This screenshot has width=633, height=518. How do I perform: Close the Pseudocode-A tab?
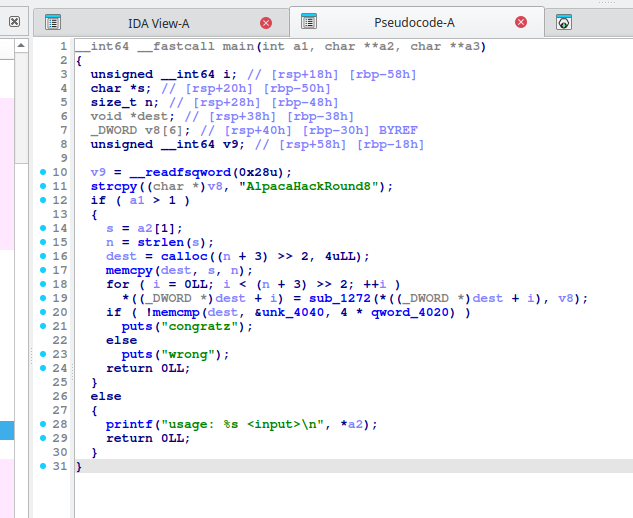pos(521,22)
